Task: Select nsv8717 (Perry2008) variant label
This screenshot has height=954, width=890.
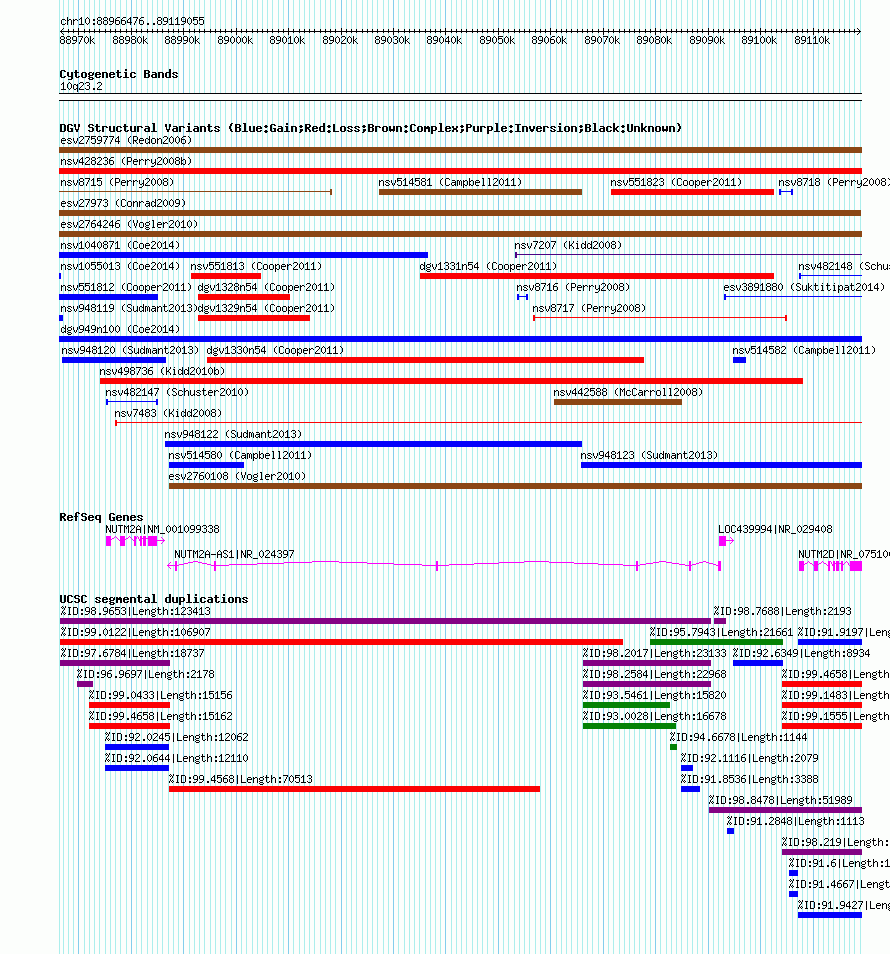Action: pyautogui.click(x=589, y=308)
